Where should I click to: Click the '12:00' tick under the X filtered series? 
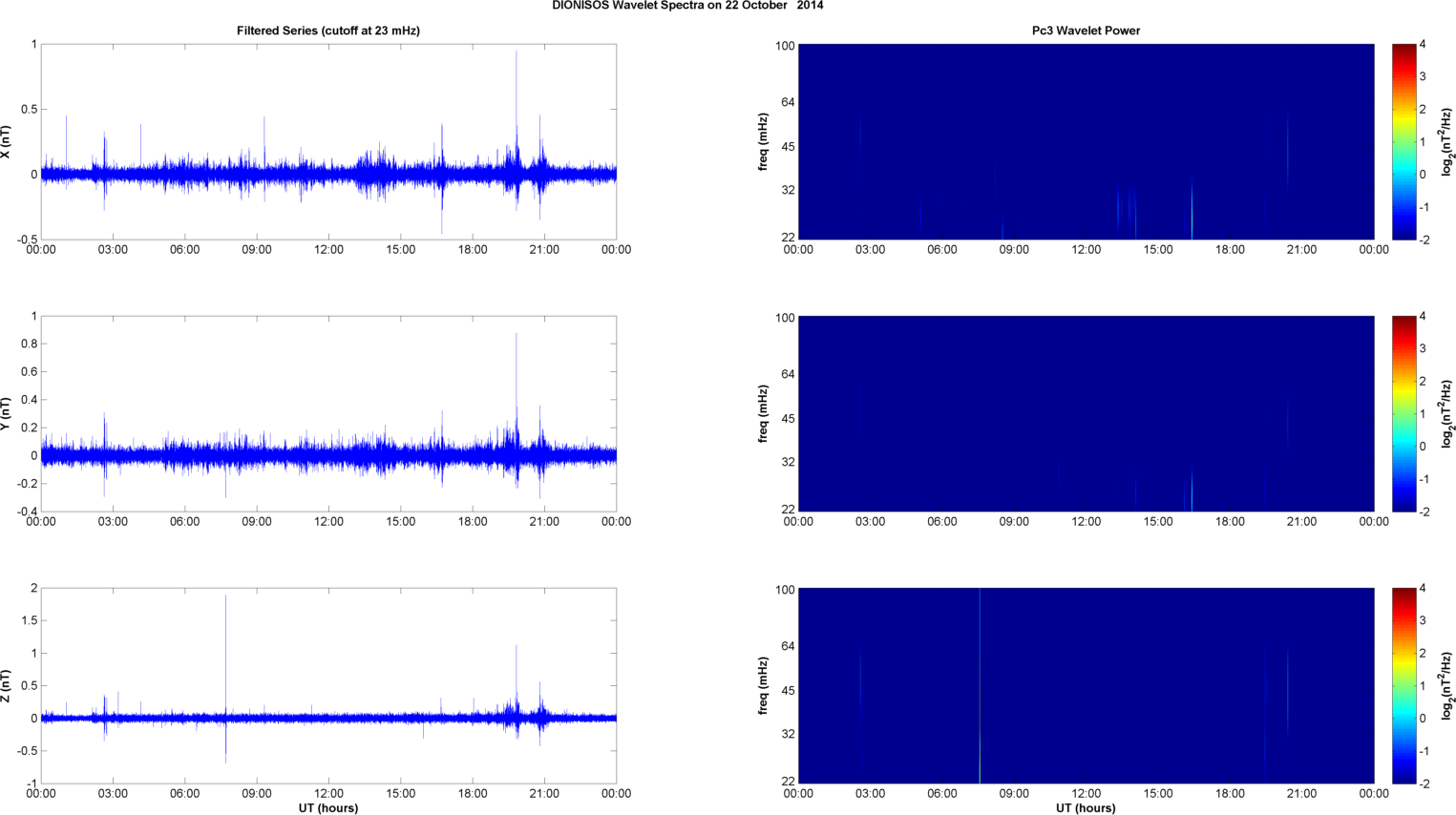(328, 250)
